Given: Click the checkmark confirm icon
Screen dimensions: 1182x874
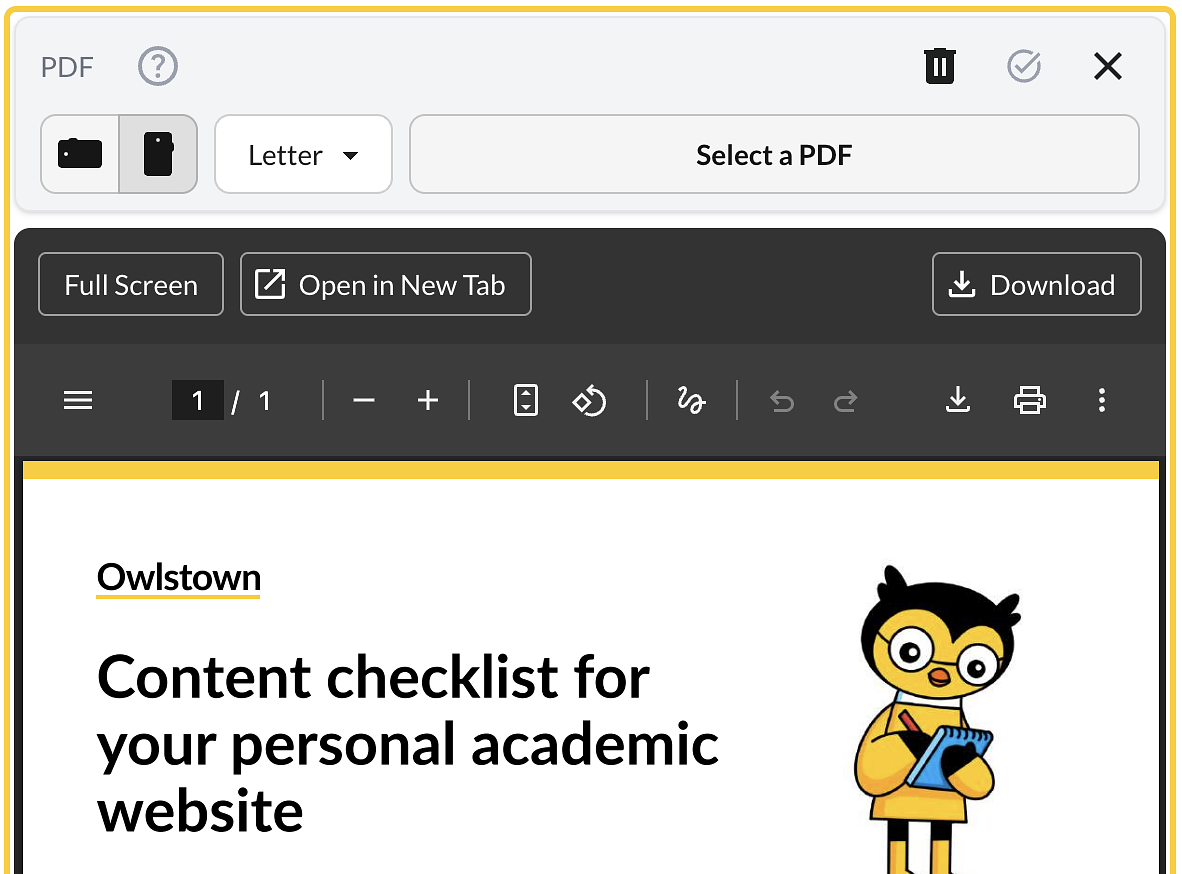Looking at the screenshot, I should point(1023,67).
